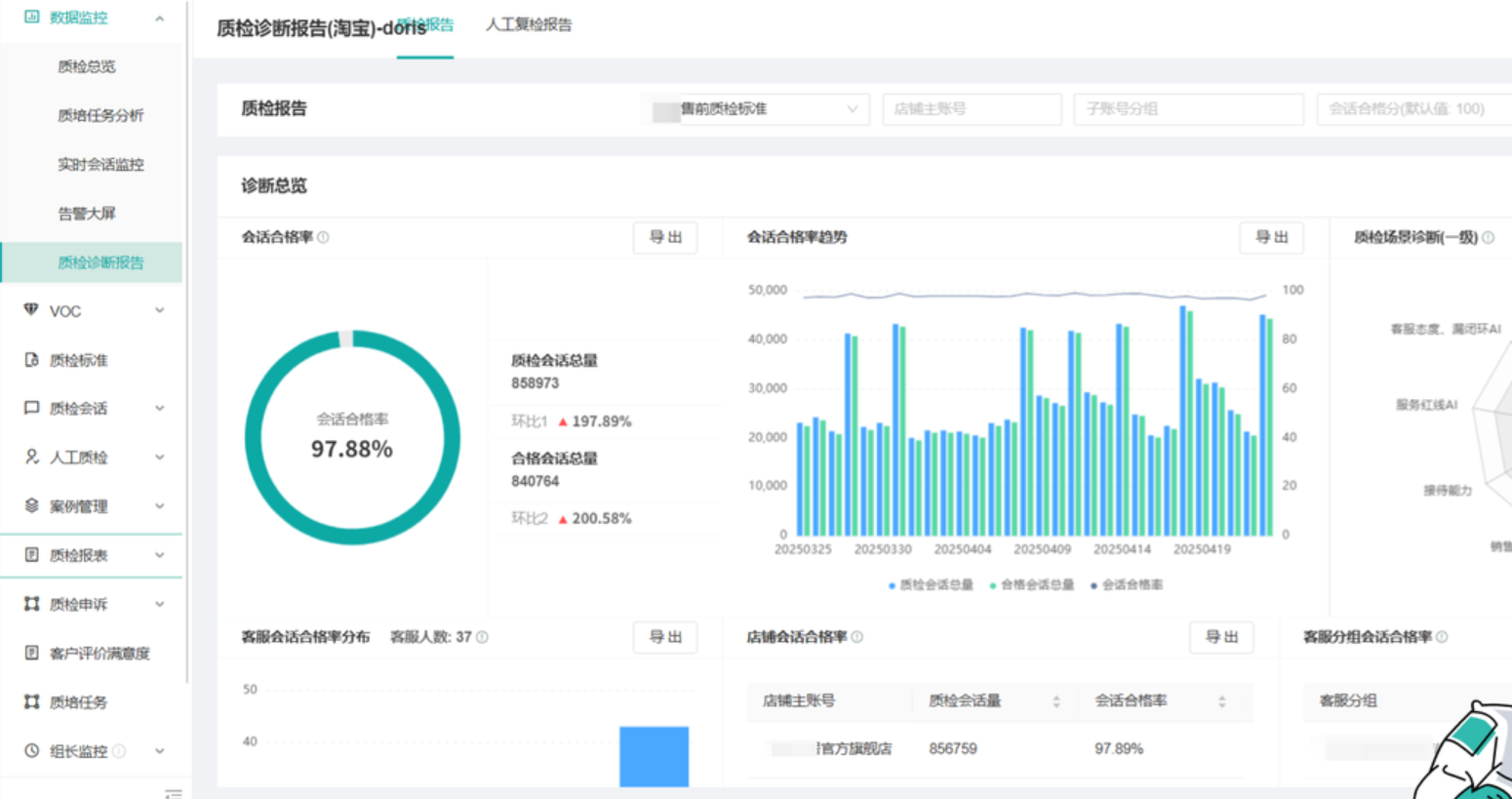
Task: Expand the 质检报表 submenu chevron
Action: (160, 555)
